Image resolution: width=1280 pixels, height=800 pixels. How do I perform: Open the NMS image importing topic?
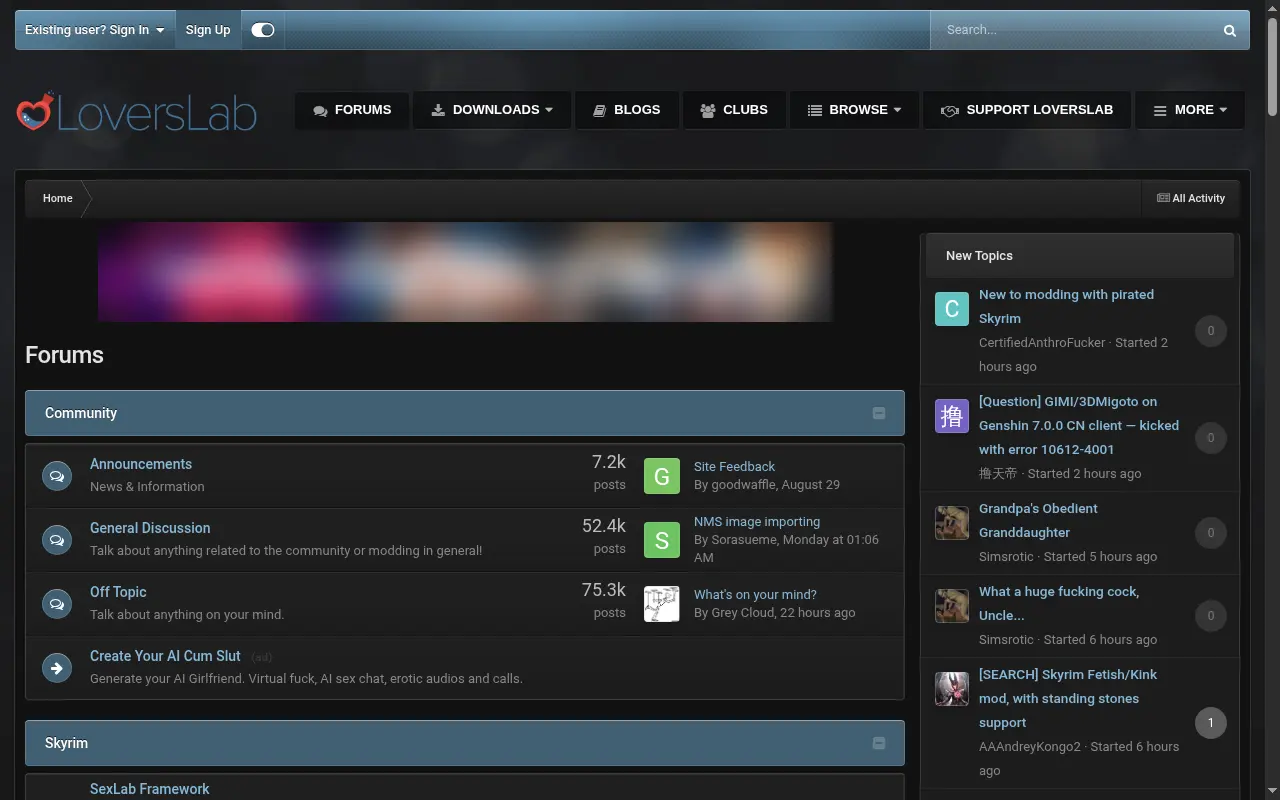[x=757, y=521]
